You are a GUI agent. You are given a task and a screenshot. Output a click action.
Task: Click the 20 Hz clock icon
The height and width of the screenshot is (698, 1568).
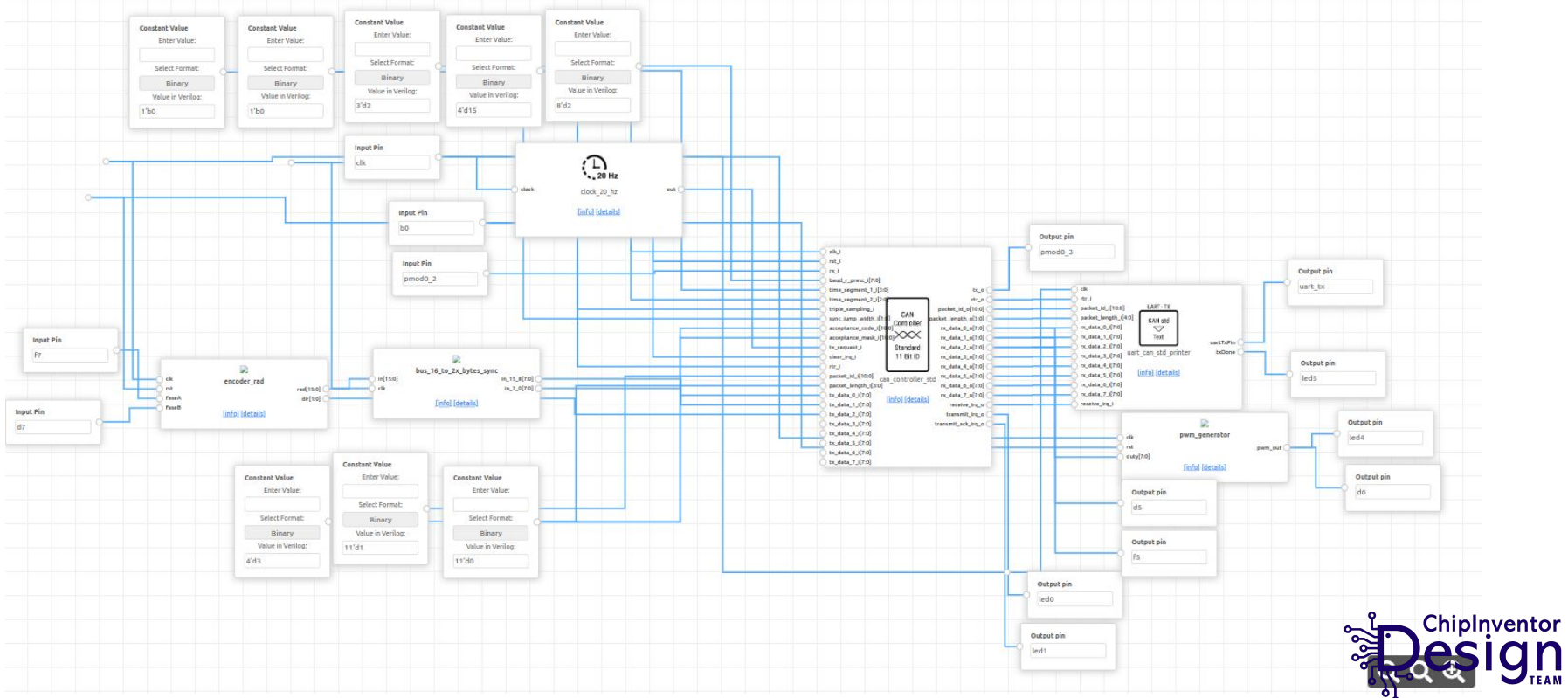tap(599, 167)
